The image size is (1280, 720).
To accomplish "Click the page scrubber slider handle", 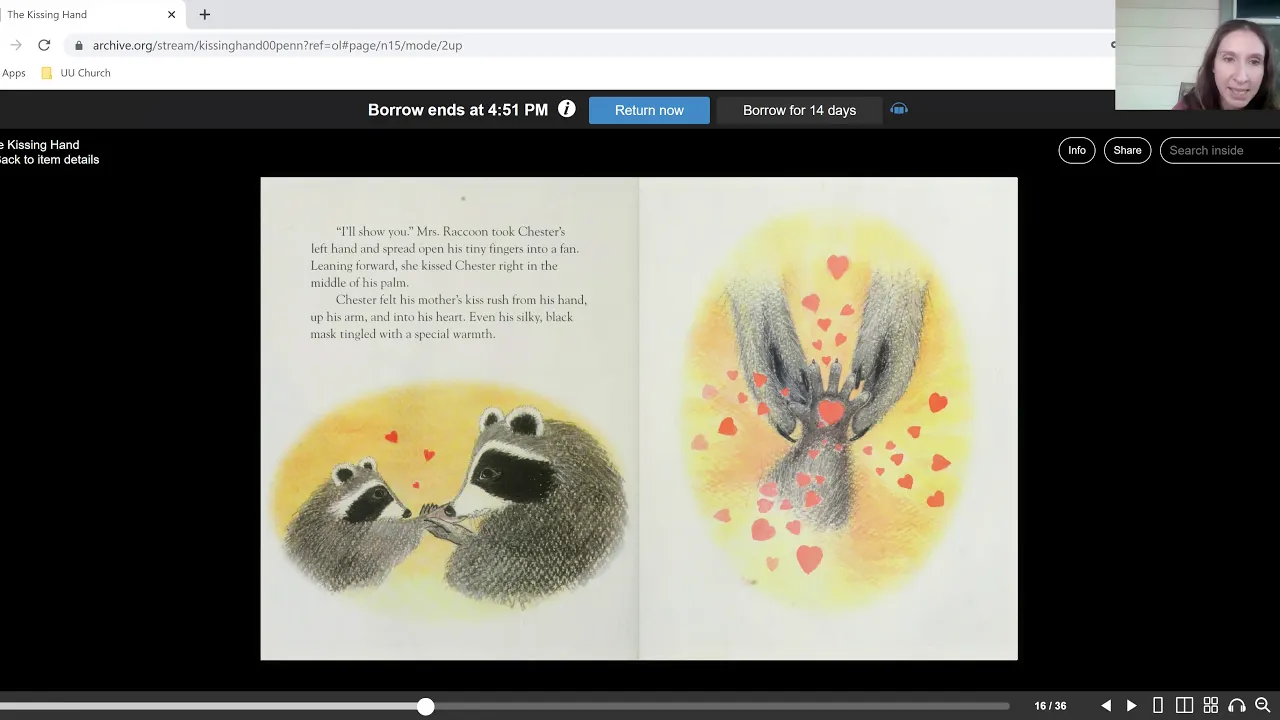I will (426, 706).
